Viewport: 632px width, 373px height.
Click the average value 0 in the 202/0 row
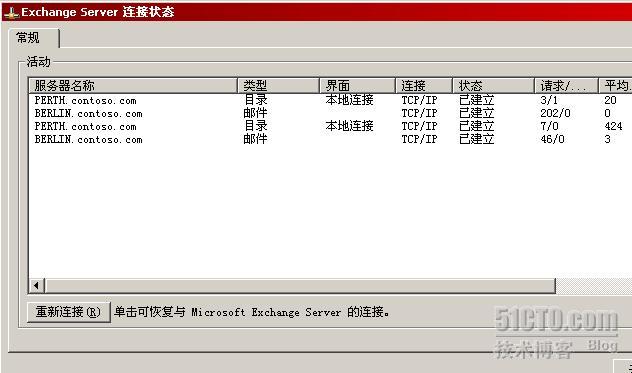tap(607, 113)
